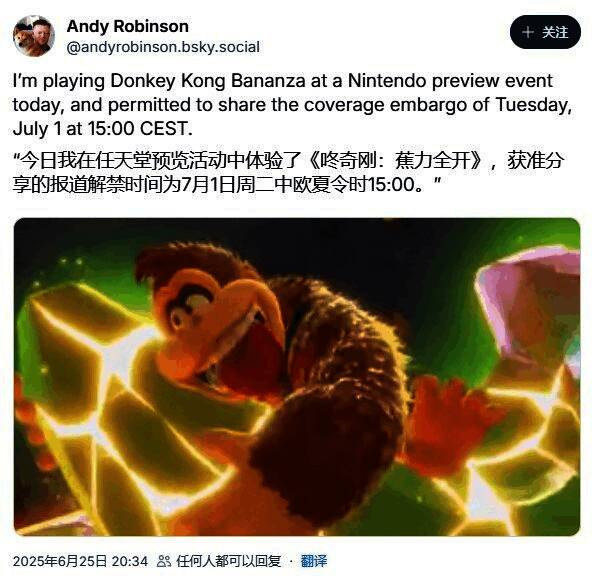Click the dog in the profile avatar

click(x=23, y=40)
